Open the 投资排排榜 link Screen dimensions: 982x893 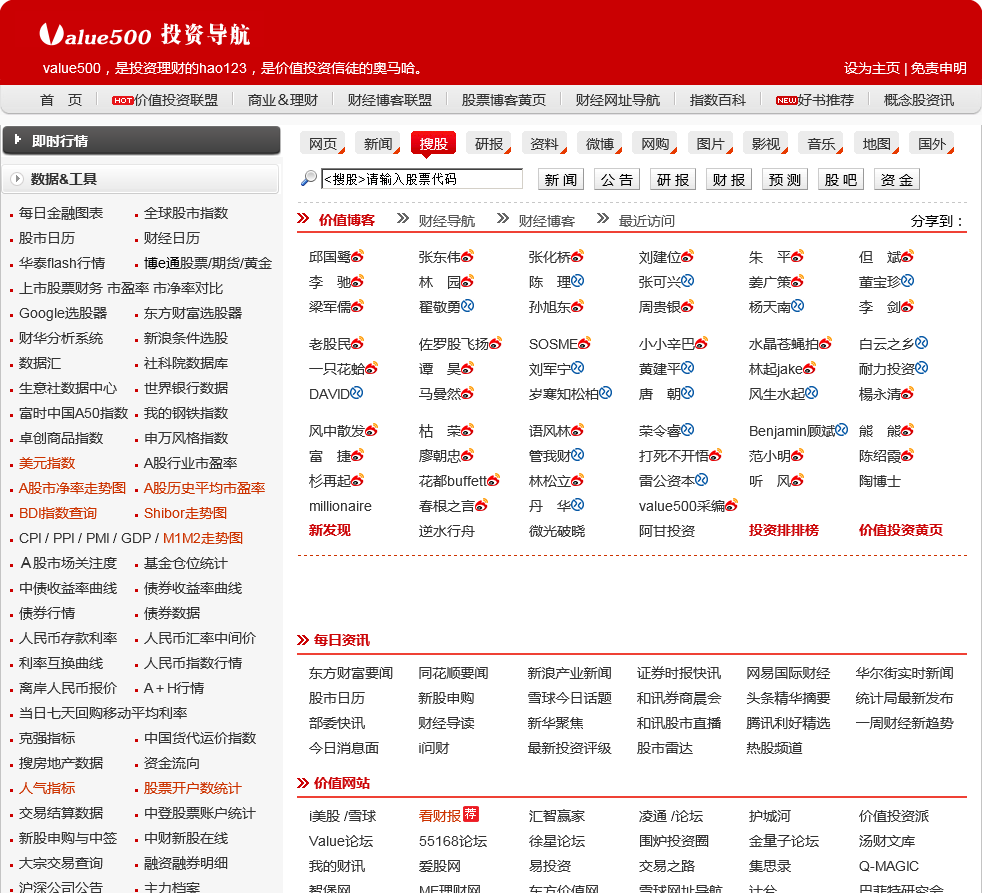click(x=783, y=530)
